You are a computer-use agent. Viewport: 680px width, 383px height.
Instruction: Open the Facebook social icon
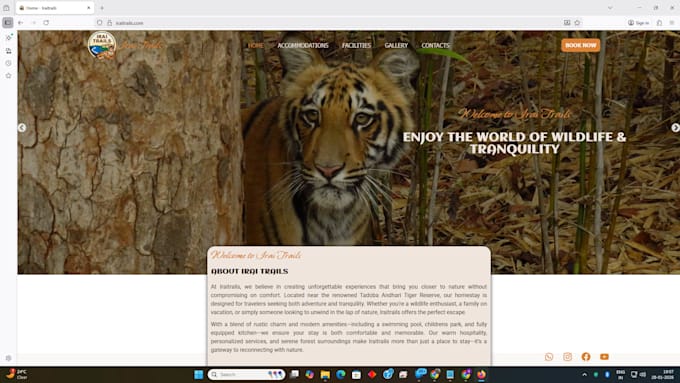pos(586,357)
